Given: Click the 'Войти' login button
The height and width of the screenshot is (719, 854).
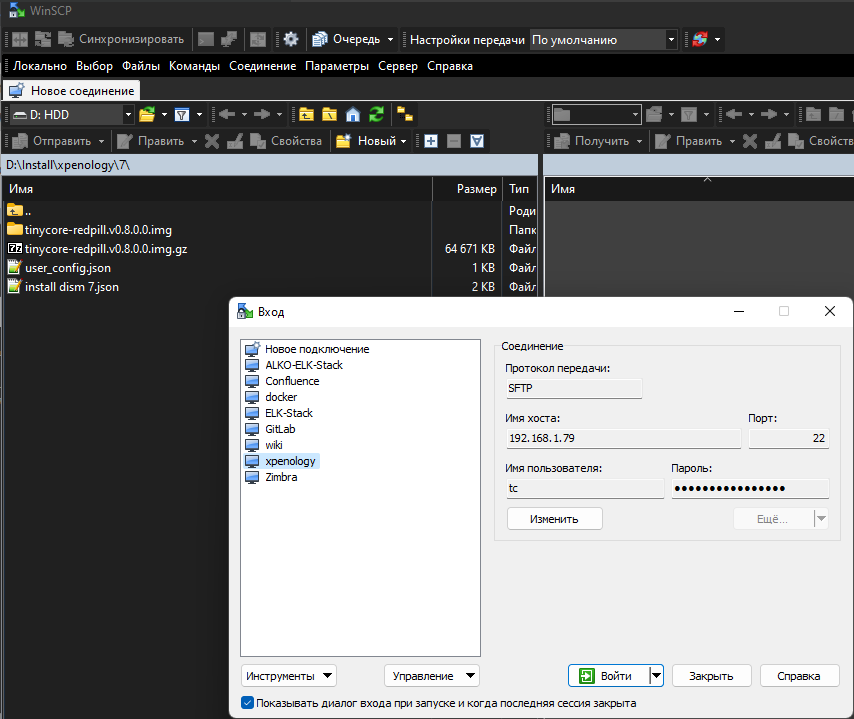Looking at the screenshot, I should point(608,676).
